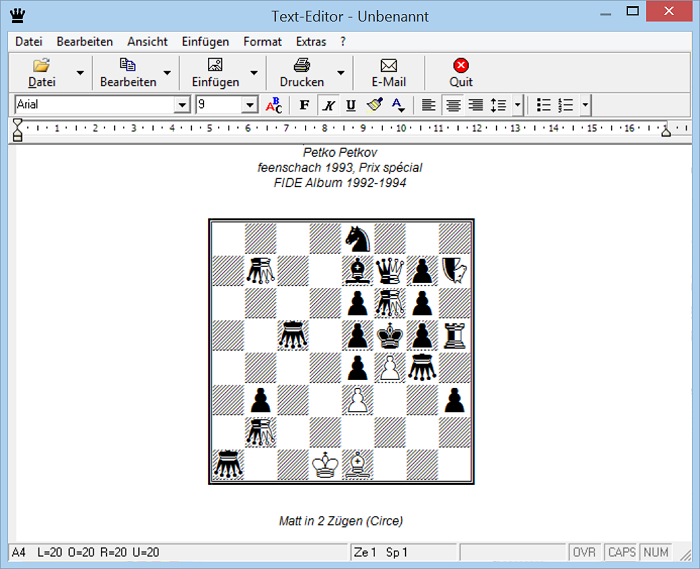Click the Einfügen picture toolbar icon
Image resolution: width=700 pixels, height=569 pixels.
215,65
